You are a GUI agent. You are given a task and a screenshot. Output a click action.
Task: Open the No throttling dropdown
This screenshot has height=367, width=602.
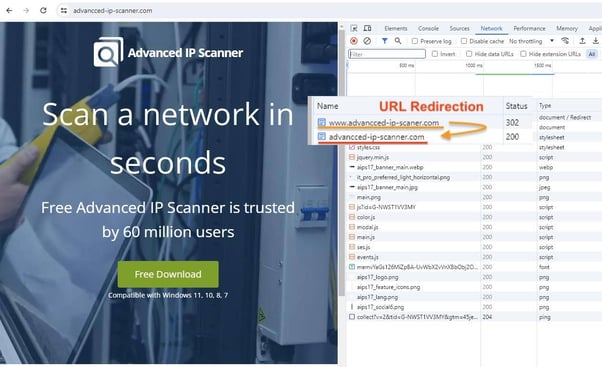pyautogui.click(x=531, y=41)
